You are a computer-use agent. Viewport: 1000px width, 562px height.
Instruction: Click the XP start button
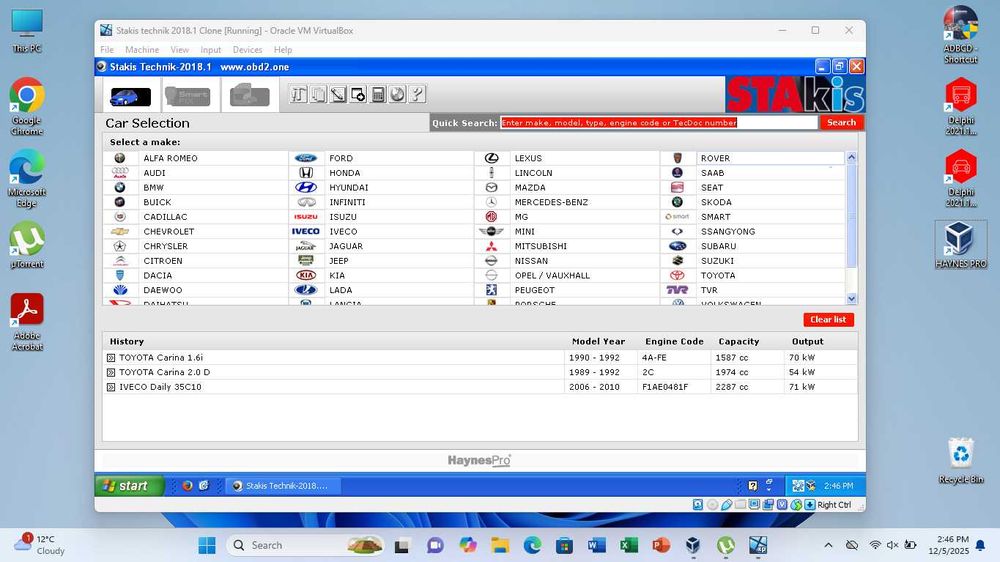coord(129,486)
